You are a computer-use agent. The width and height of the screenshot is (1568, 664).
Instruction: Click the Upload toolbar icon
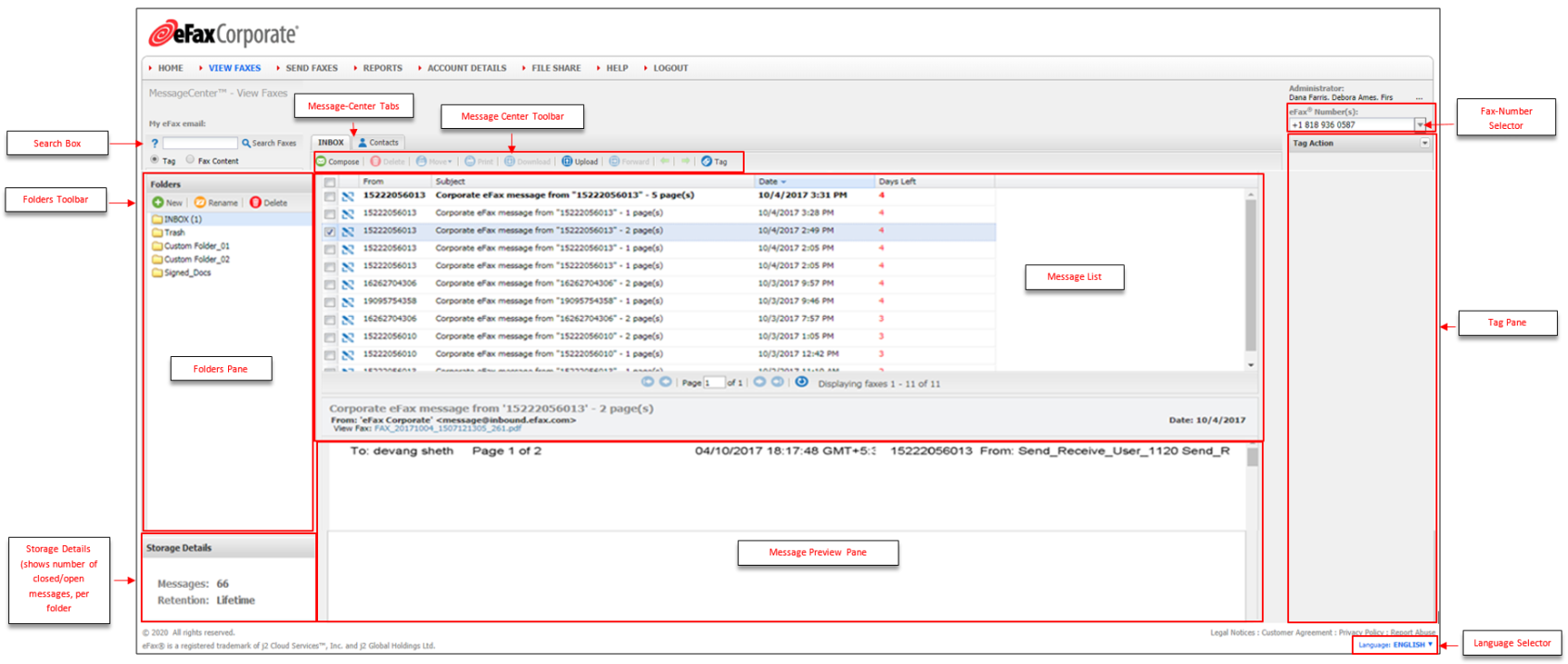(x=567, y=161)
